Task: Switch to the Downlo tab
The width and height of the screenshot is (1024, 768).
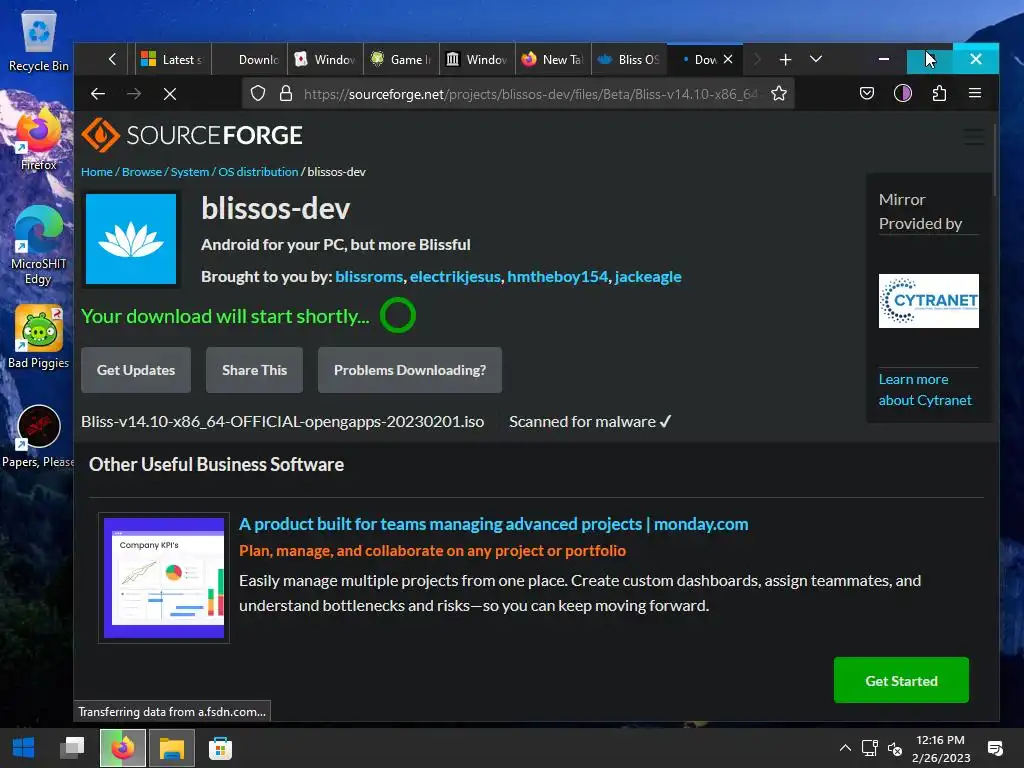Action: (249, 59)
